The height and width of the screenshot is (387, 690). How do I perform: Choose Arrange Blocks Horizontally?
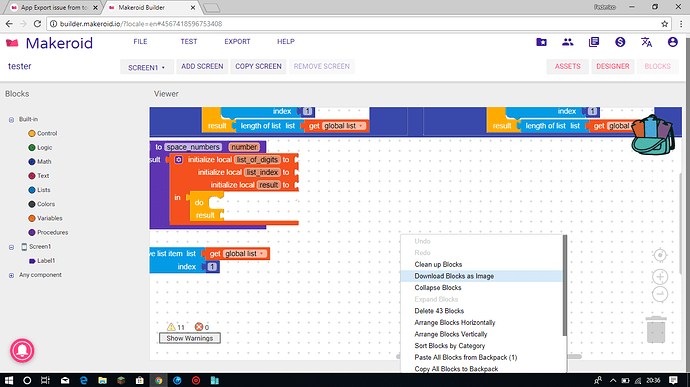[481, 322]
